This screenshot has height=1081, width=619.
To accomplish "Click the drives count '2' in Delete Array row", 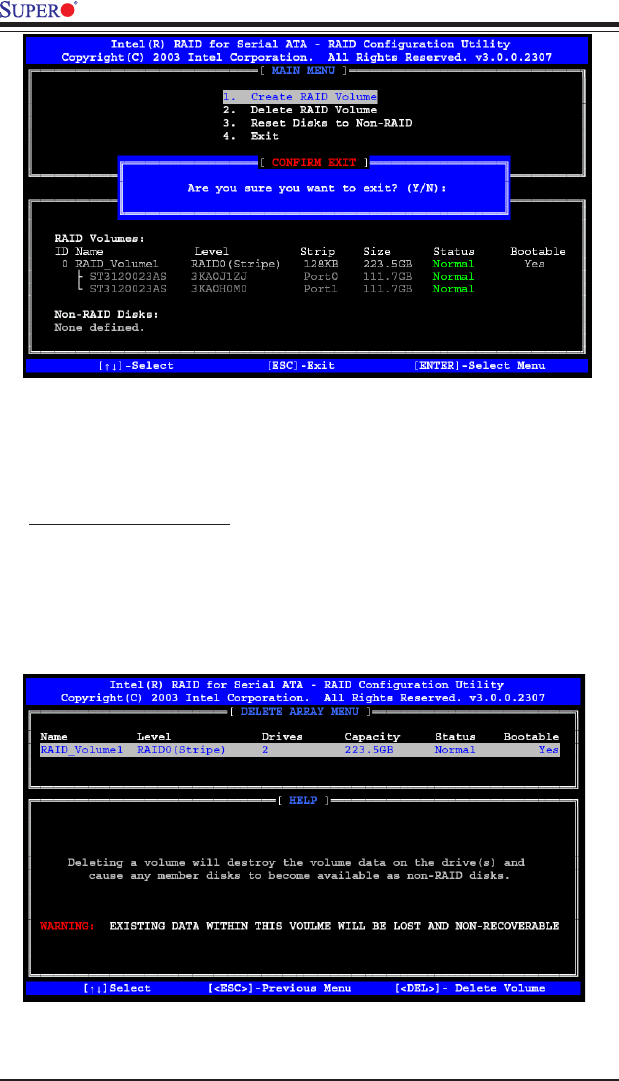I will click(265, 750).
